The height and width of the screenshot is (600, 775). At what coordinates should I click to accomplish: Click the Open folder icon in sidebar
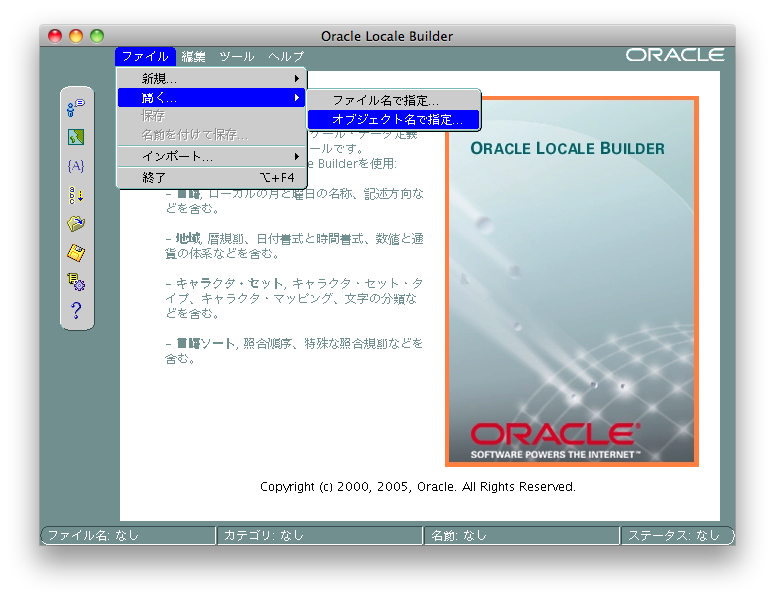pos(76,224)
